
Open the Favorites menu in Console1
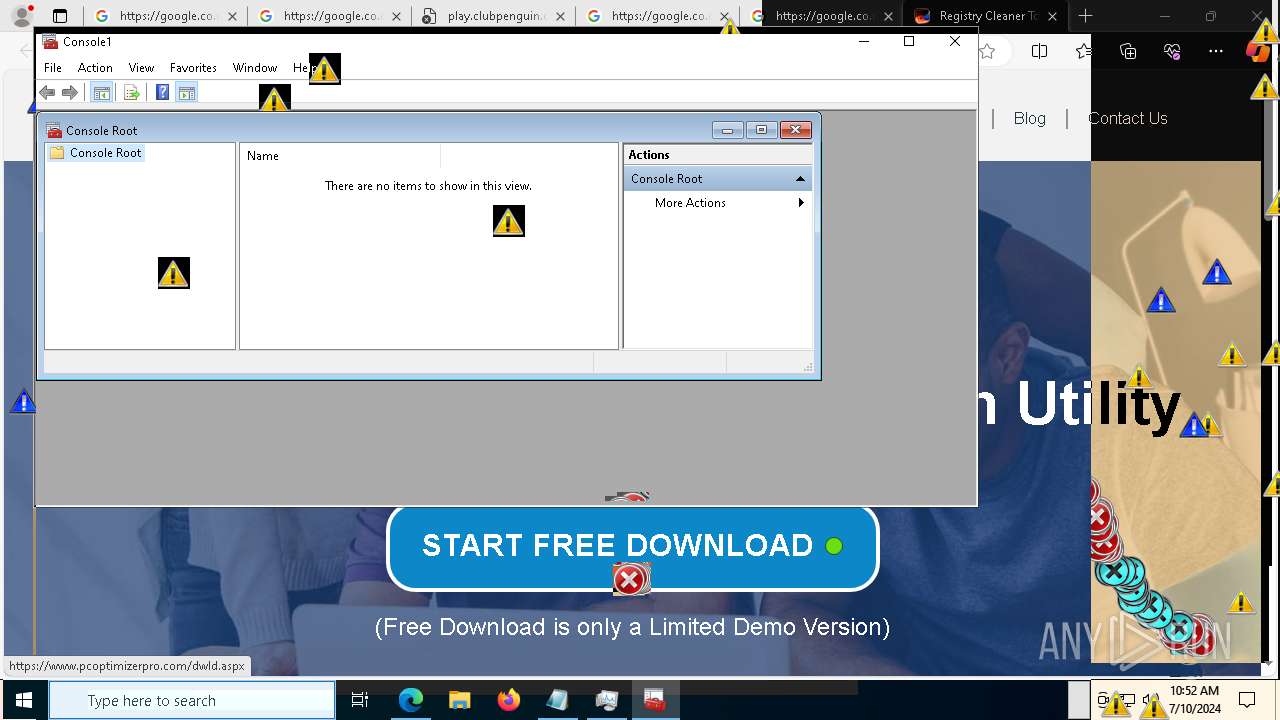[193, 68]
